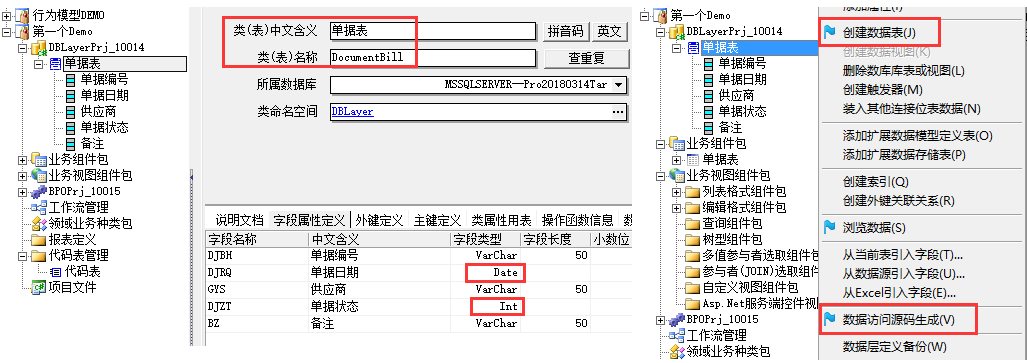The image size is (1027, 363).
Task: Choose 删除数据库表或视图(L) menu entry
Action: pos(903,70)
